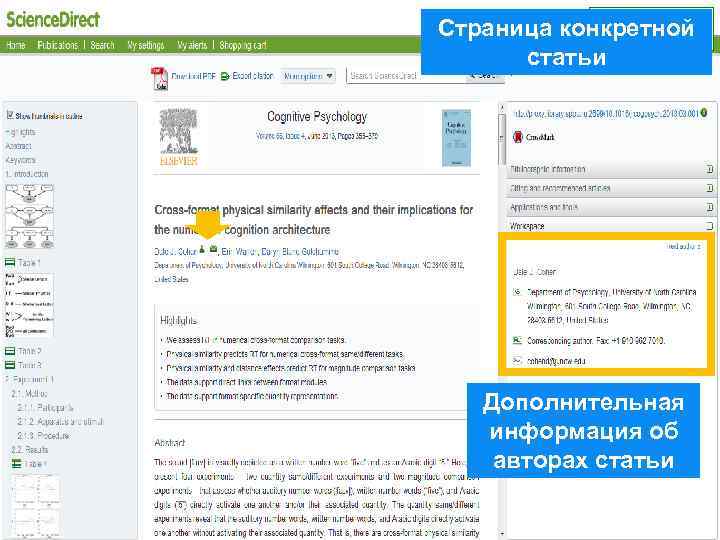Click the Table 1 icon in outline

click(x=10, y=263)
